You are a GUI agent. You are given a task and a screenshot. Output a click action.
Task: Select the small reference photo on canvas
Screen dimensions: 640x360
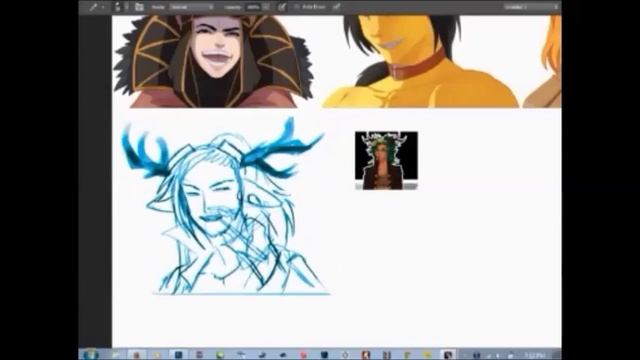[x=386, y=160]
